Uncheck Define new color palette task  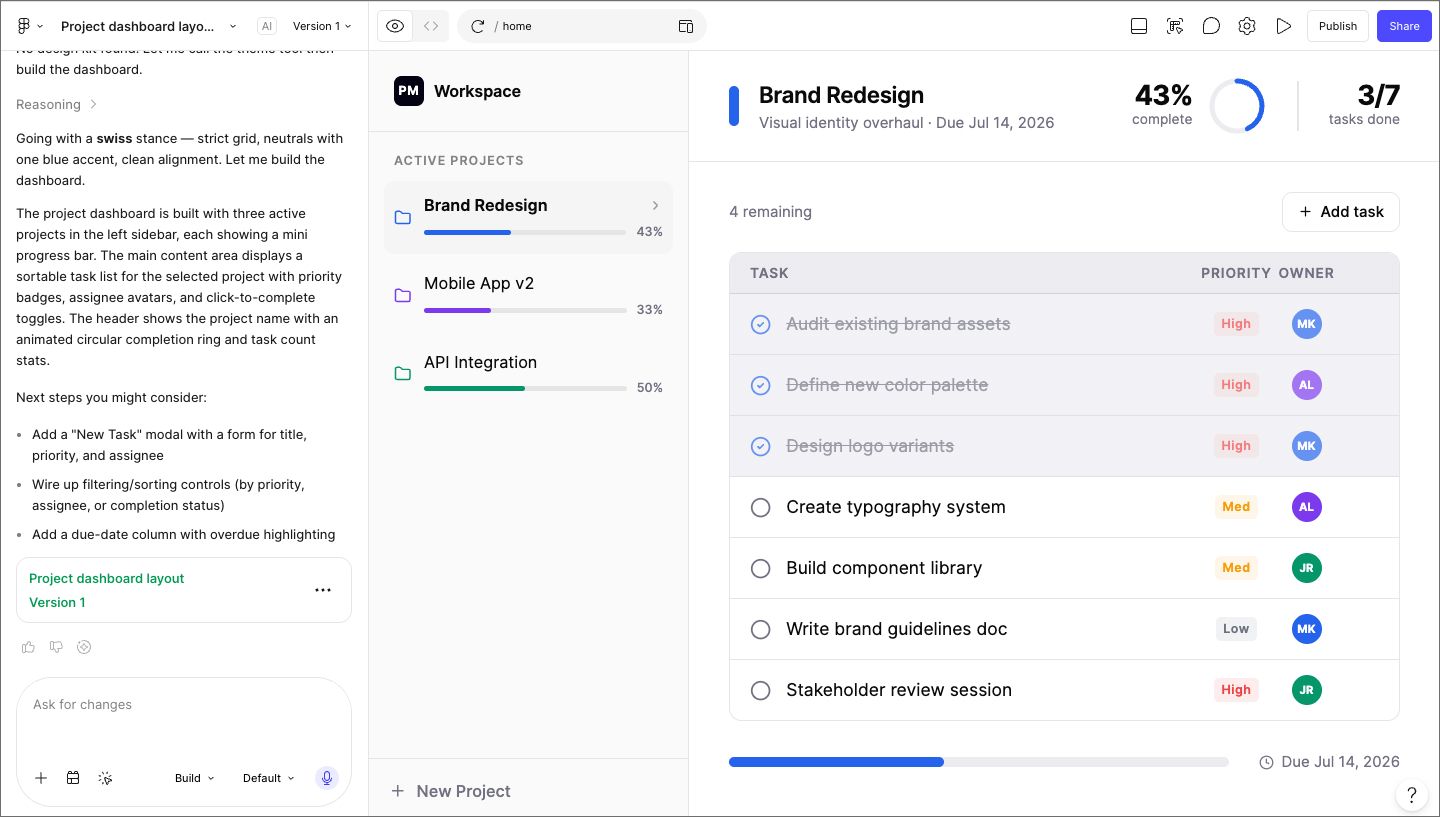(760, 385)
